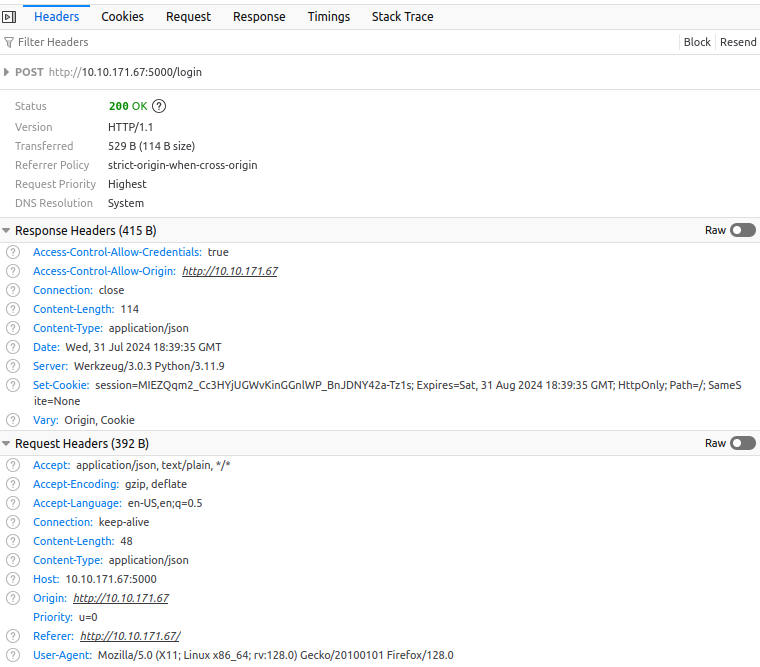Viewport: 760px width, 667px height.
Task: Click help icon beside Set-Cookie header
Action: pyautogui.click(x=13, y=385)
